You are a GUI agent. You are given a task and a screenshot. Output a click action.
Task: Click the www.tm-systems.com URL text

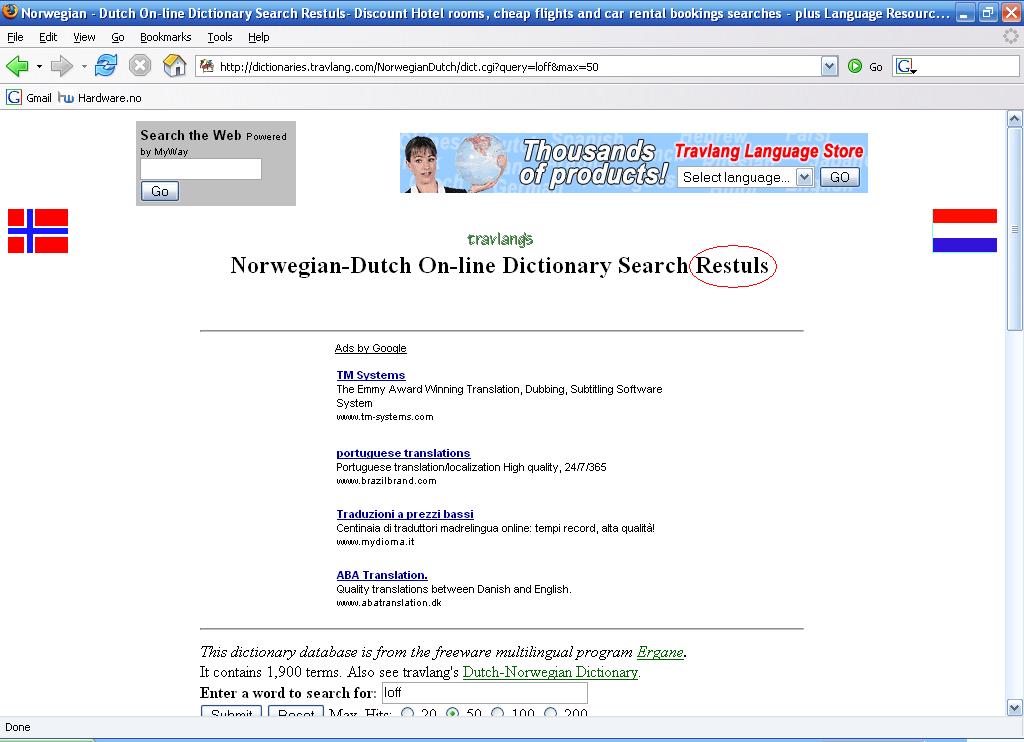[385, 417]
